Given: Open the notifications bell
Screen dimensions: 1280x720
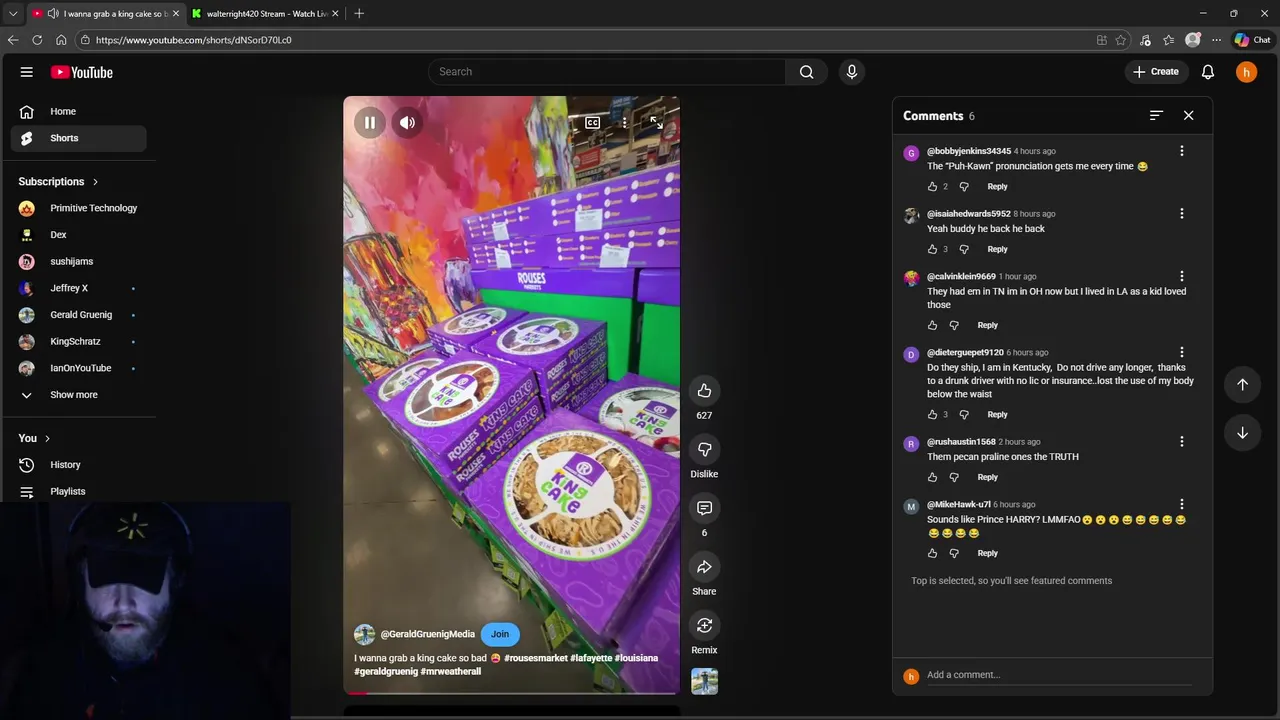Looking at the screenshot, I should 1208,72.
